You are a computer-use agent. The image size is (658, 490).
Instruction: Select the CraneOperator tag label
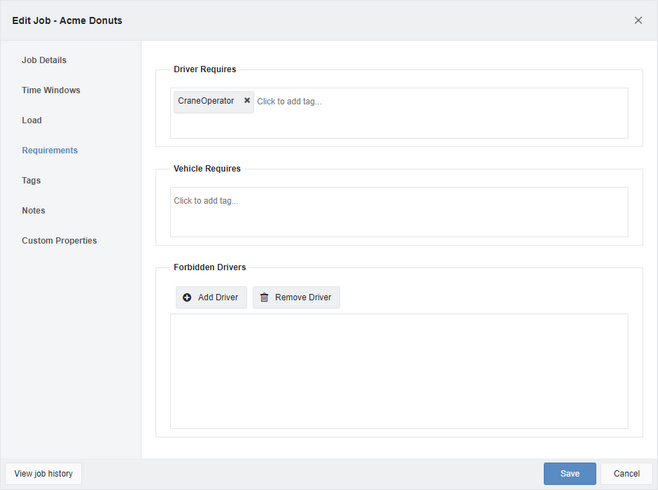206,101
